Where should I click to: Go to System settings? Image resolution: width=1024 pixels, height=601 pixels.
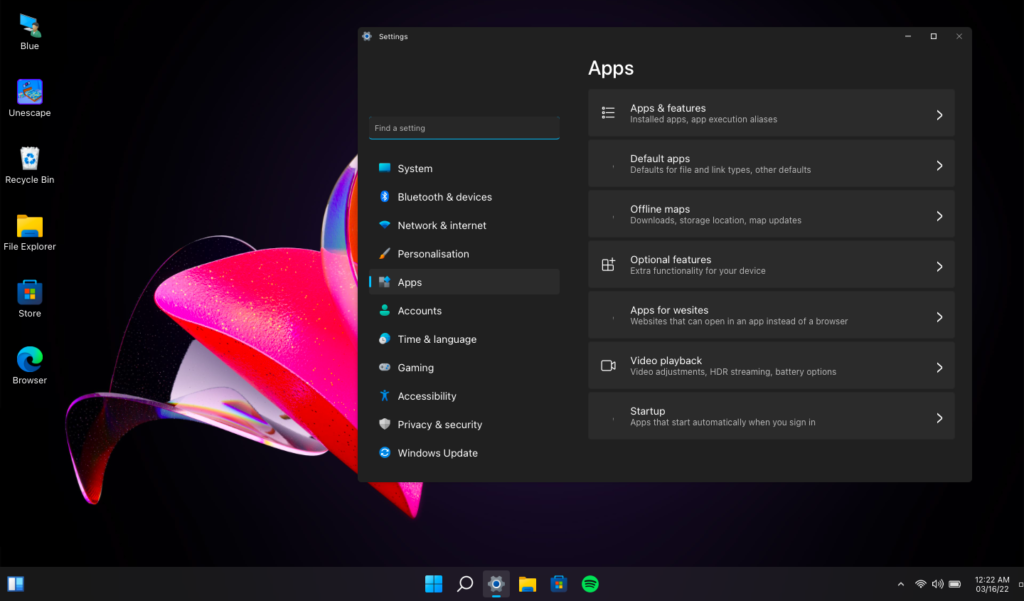pos(464,169)
